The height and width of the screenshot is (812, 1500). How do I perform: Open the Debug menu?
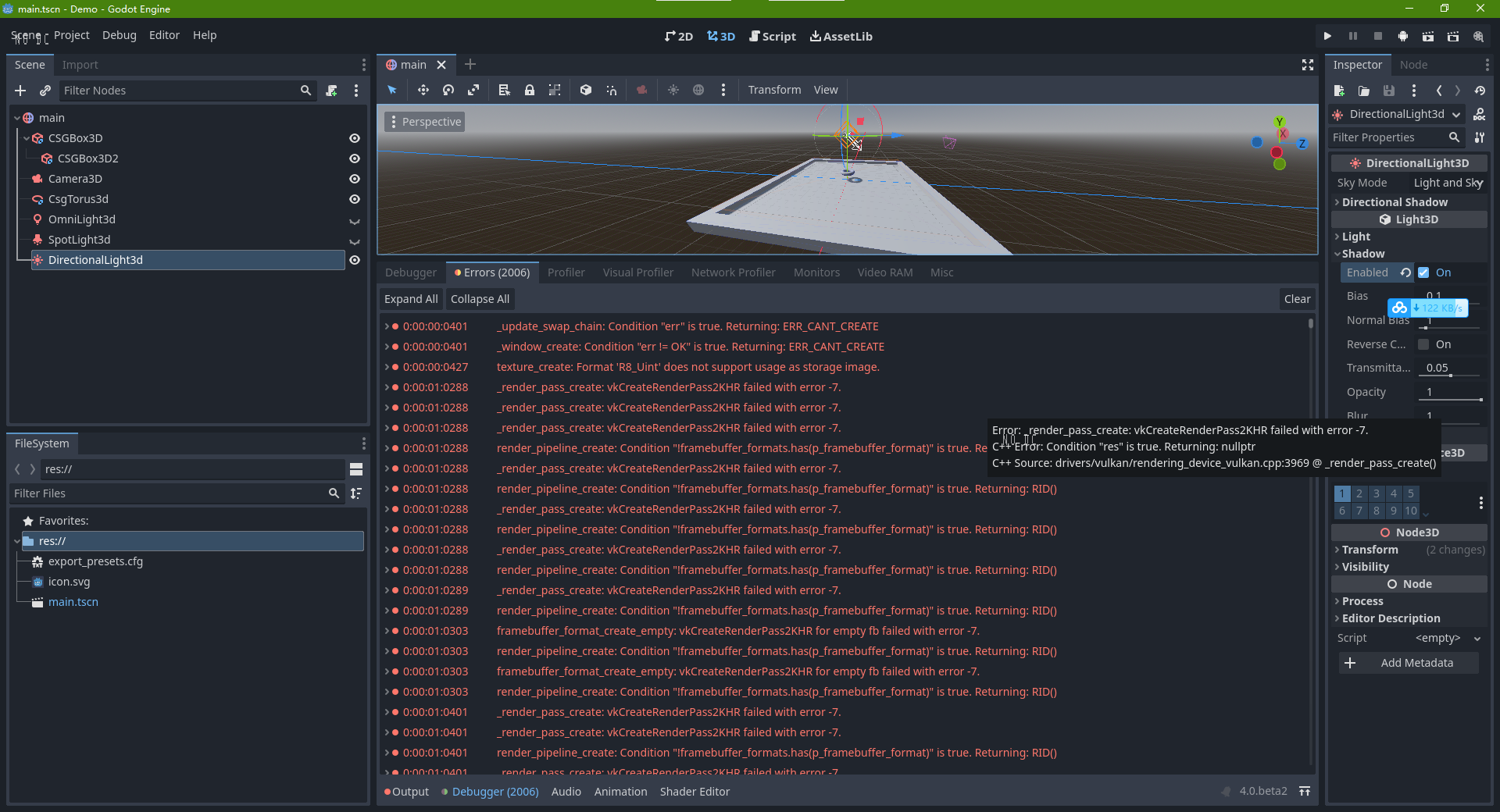pyautogui.click(x=119, y=35)
